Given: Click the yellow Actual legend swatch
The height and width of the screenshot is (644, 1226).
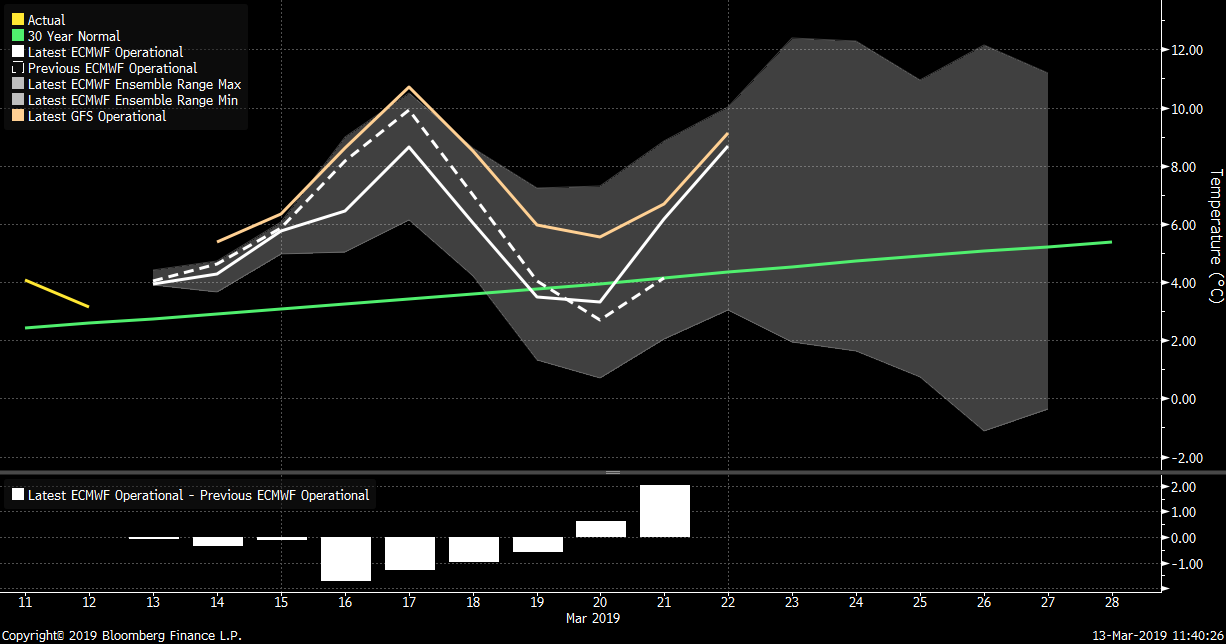Looking at the screenshot, I should [17, 20].
